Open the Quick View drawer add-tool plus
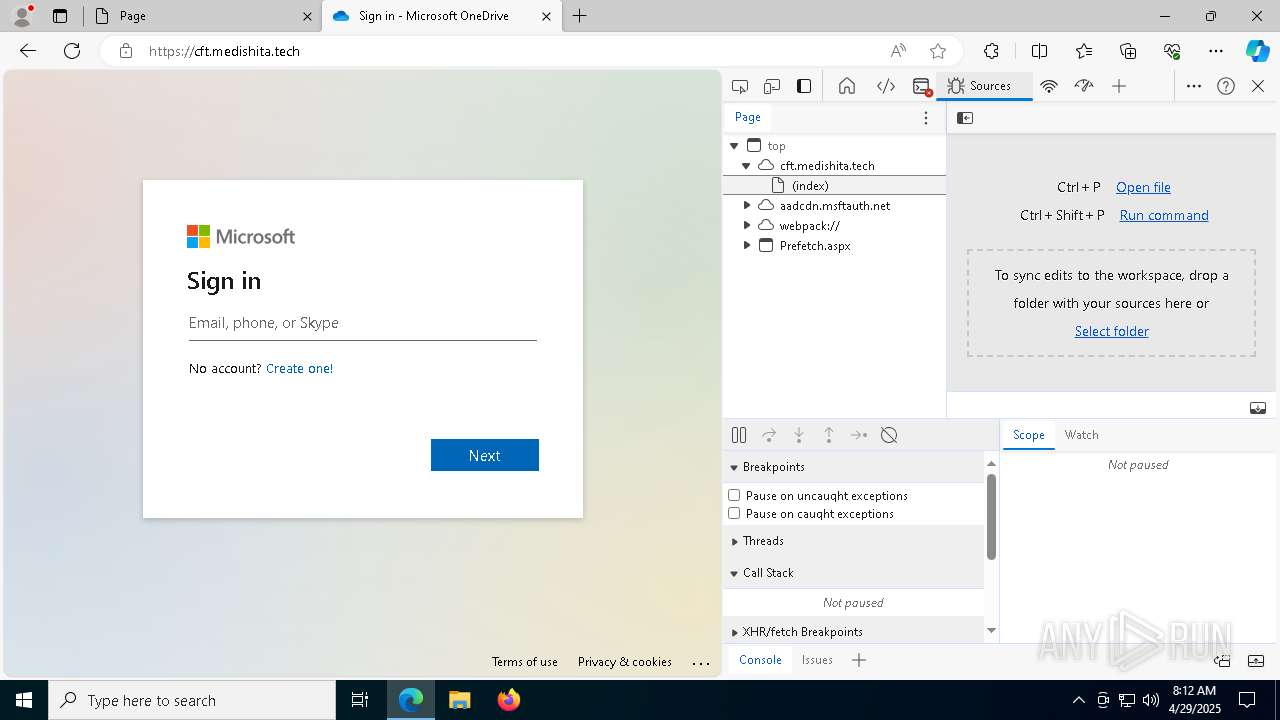Screen dimensions: 1280x720 pyautogui.click(x=859, y=660)
